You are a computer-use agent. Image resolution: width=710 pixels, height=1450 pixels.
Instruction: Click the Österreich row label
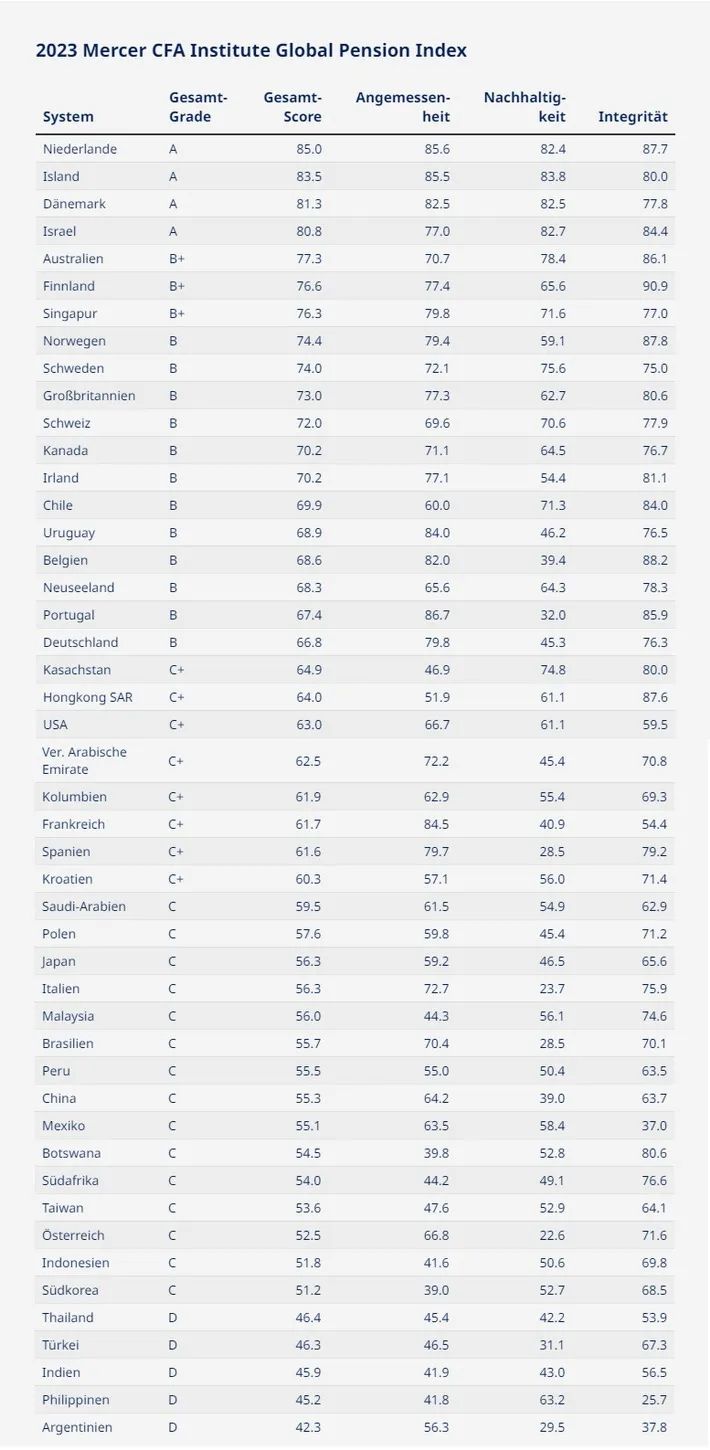(x=73, y=1236)
